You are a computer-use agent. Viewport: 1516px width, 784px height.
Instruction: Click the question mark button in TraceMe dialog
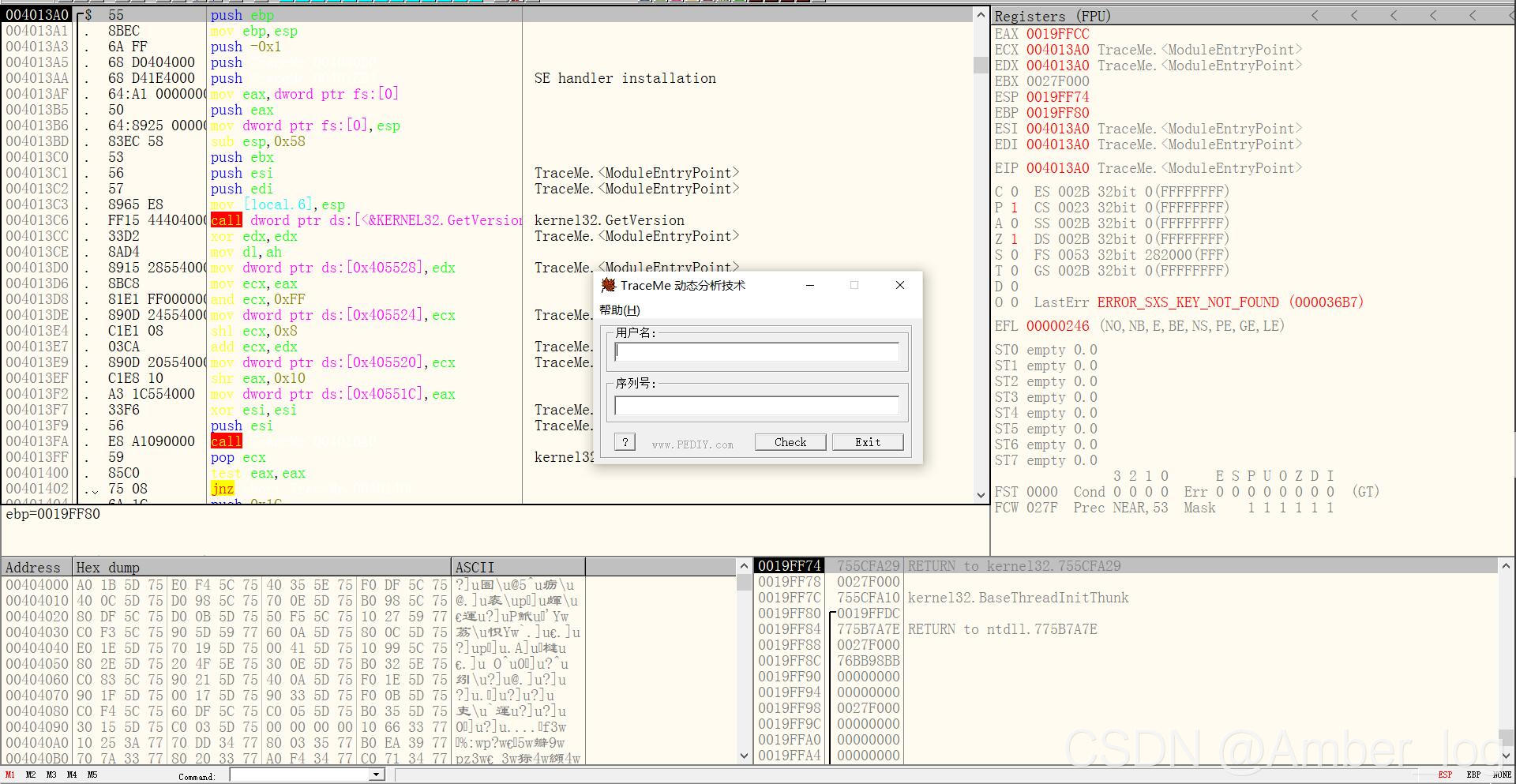(625, 442)
